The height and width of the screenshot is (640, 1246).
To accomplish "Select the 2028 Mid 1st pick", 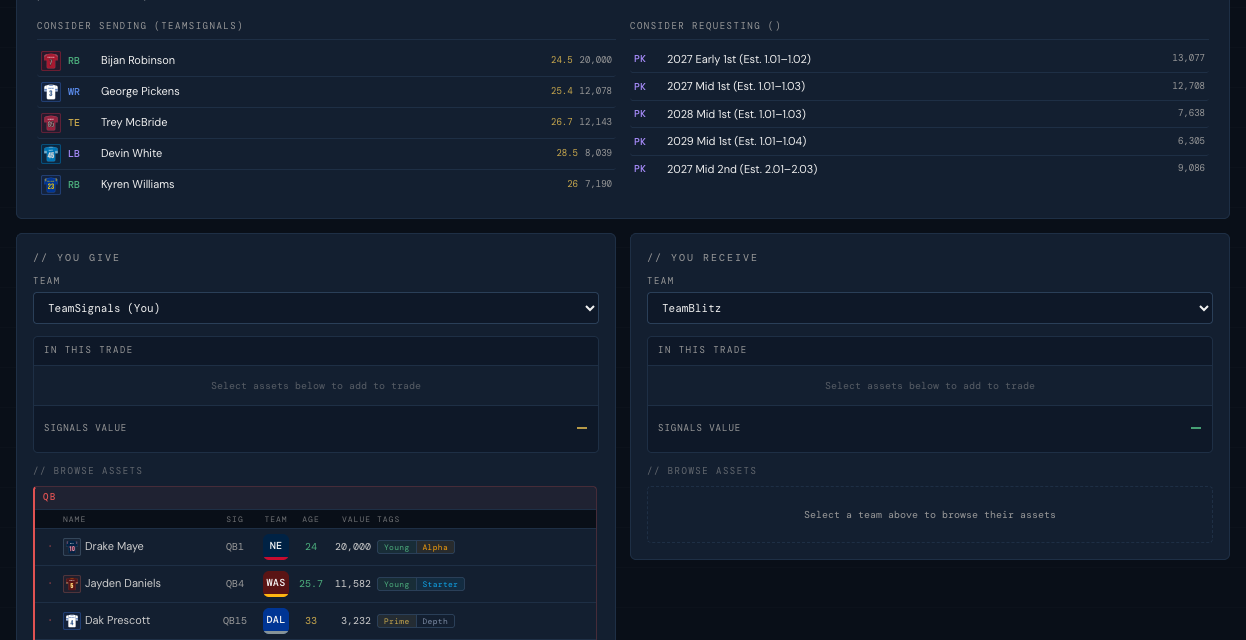I will [x=919, y=114].
